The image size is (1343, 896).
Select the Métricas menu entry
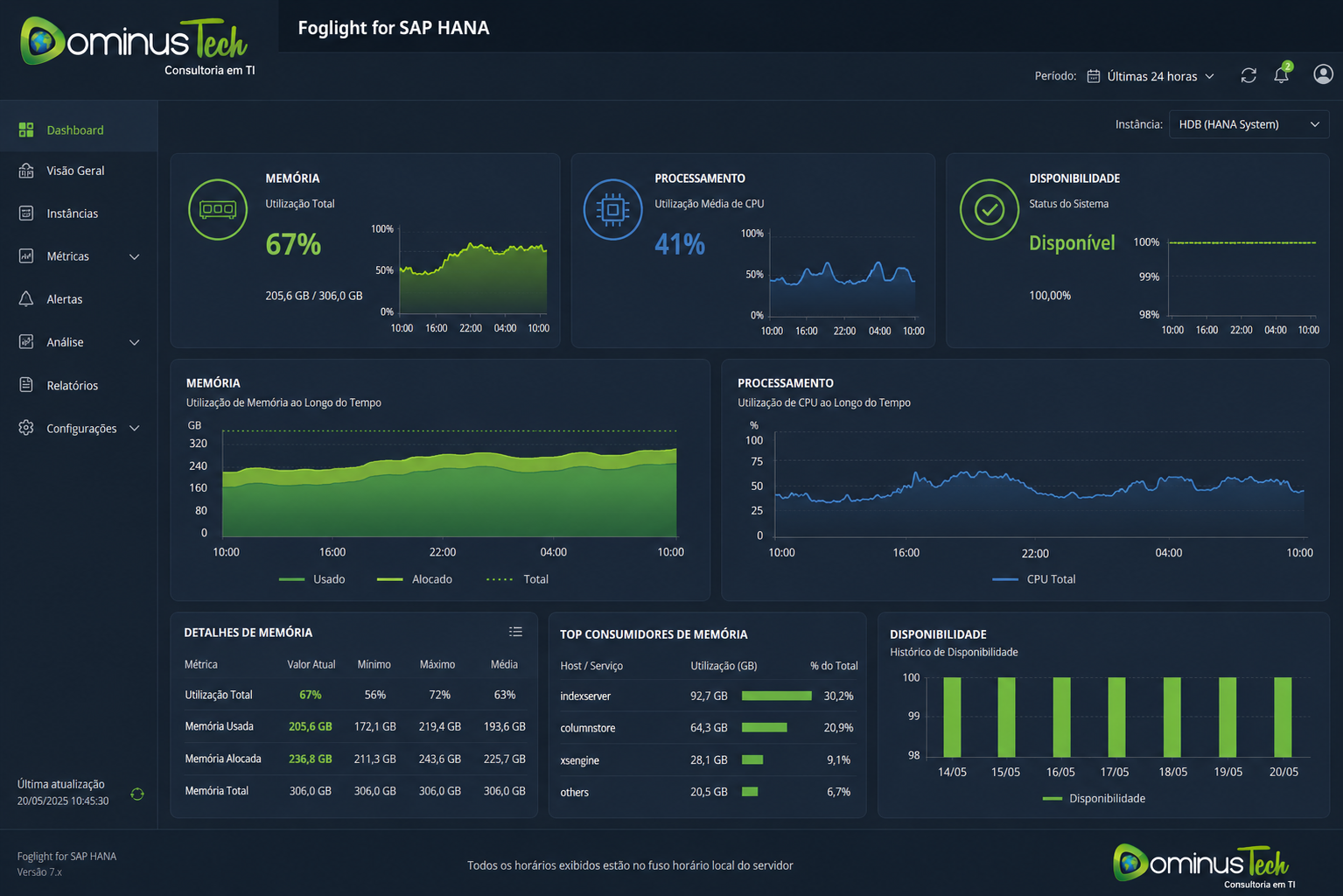[x=79, y=256]
